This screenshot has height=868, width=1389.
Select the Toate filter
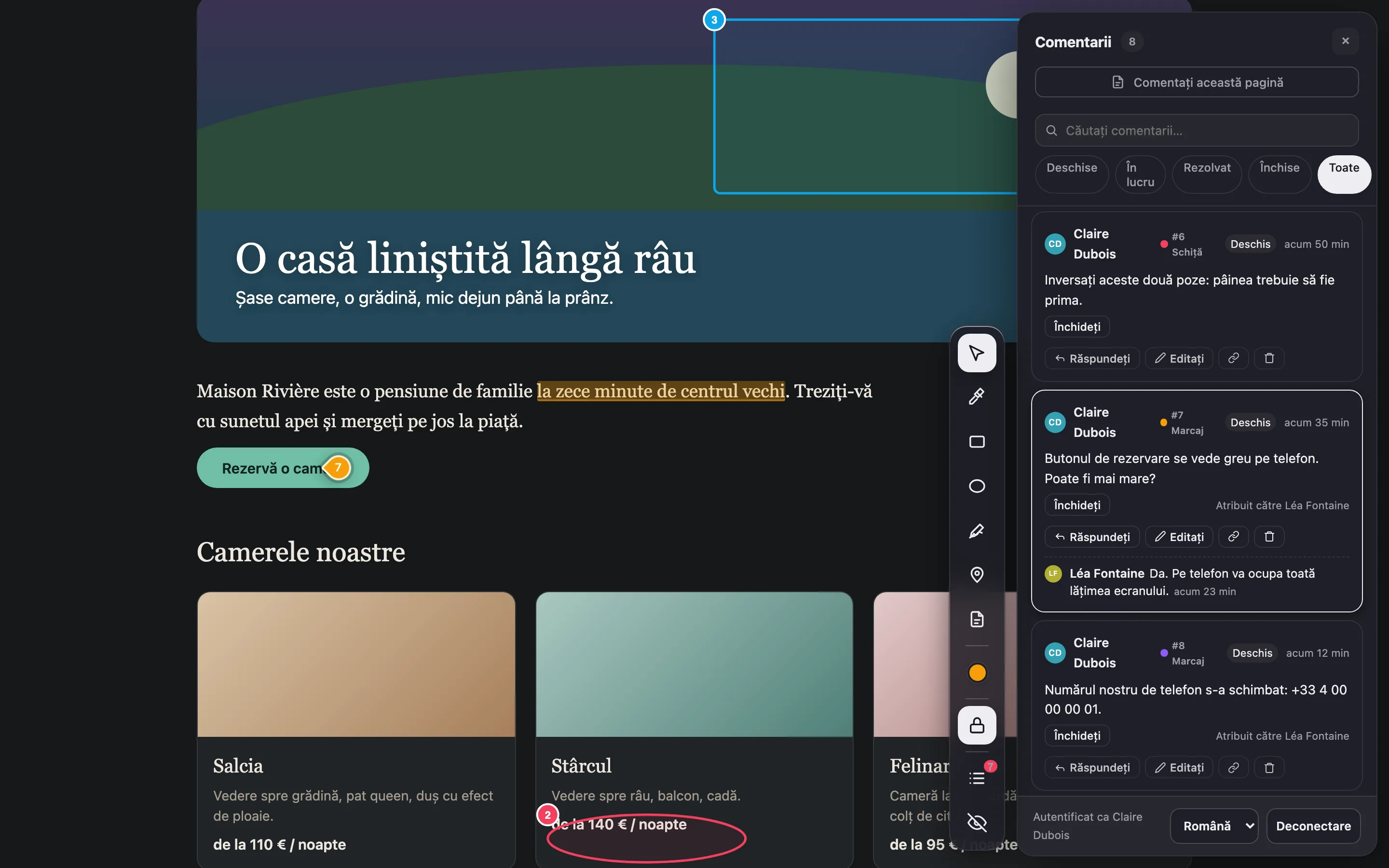coord(1344,174)
